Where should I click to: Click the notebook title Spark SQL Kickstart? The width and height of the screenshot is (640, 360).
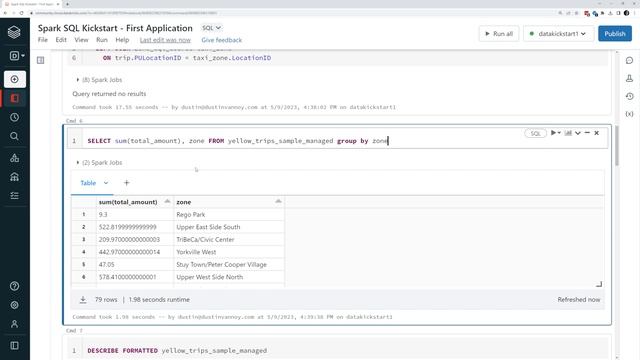pos(115,28)
